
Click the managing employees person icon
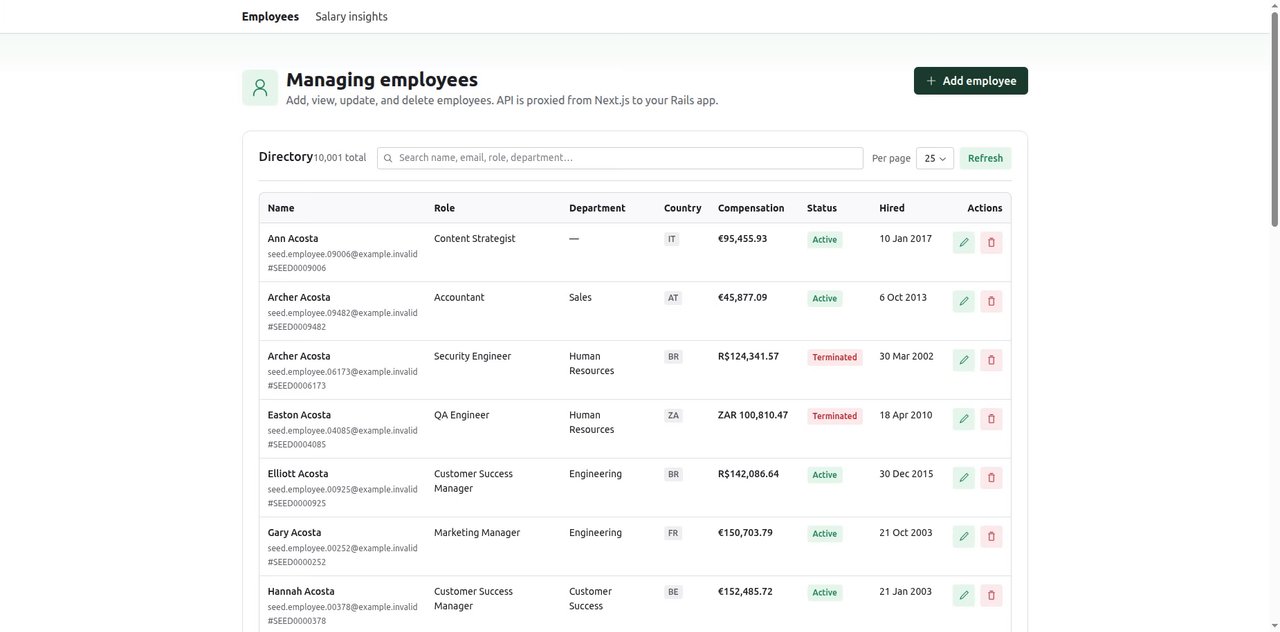tap(260, 88)
